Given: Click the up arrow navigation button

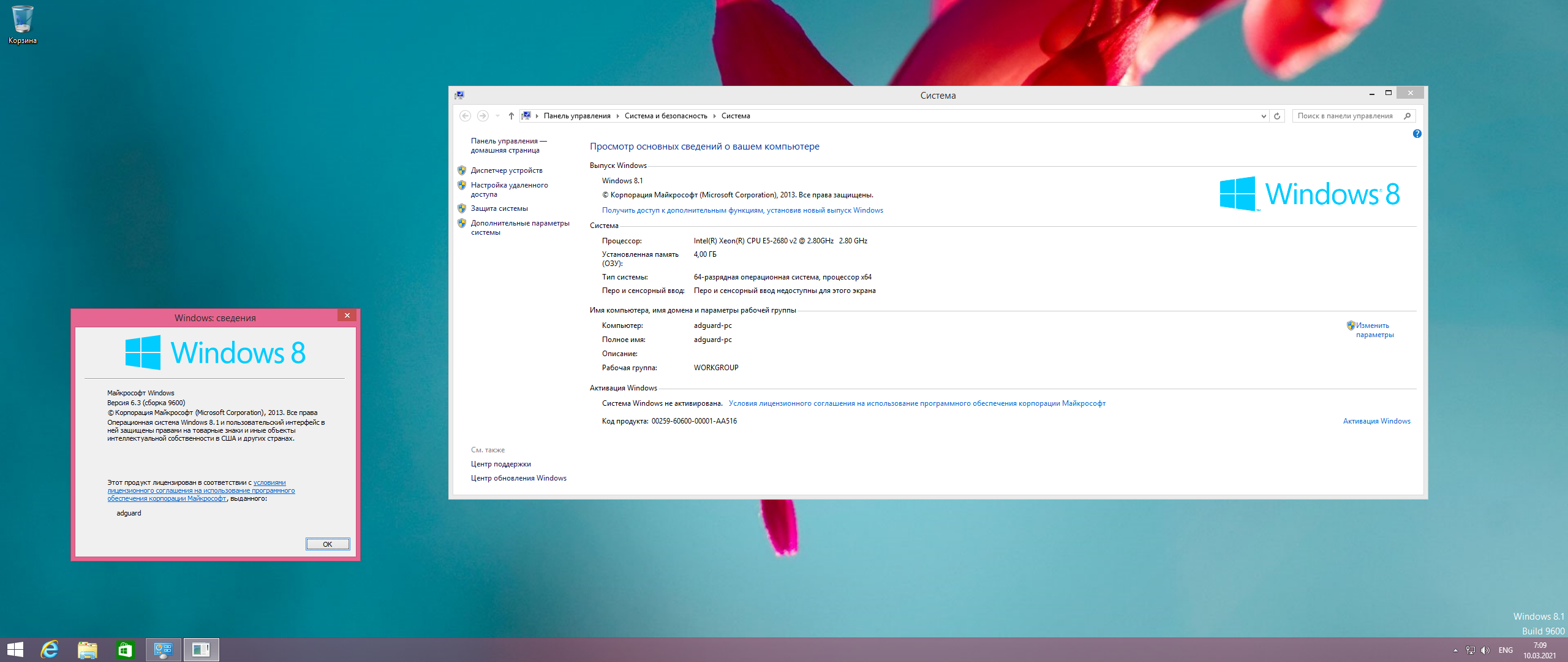Looking at the screenshot, I should point(511,116).
